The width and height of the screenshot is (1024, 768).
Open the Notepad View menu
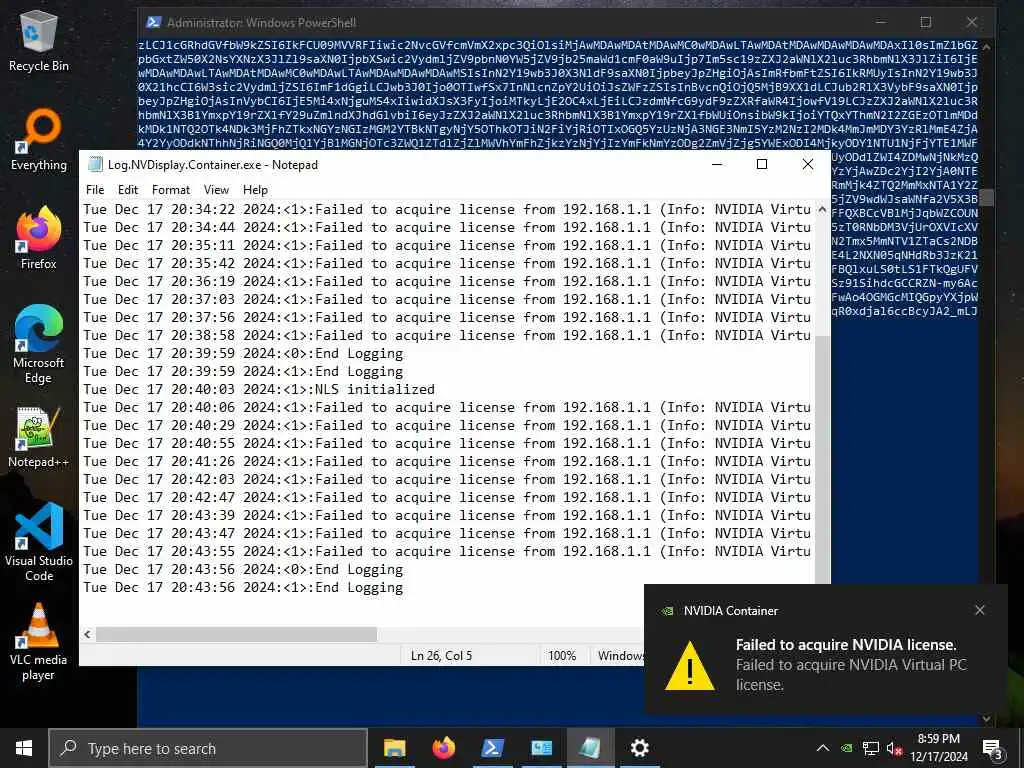[x=216, y=189]
